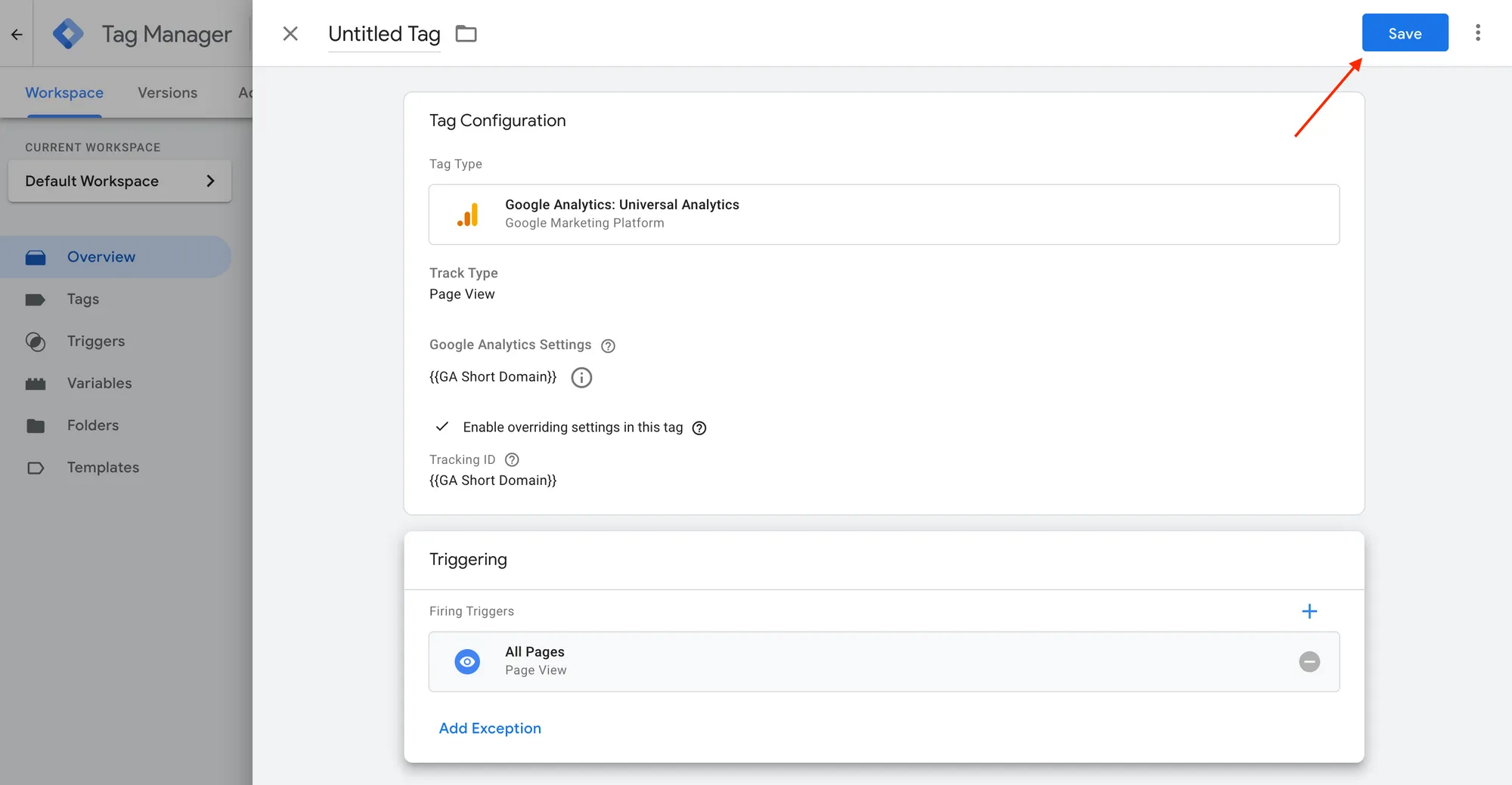
Task: Open help for Enable overriding settings
Action: (x=699, y=428)
